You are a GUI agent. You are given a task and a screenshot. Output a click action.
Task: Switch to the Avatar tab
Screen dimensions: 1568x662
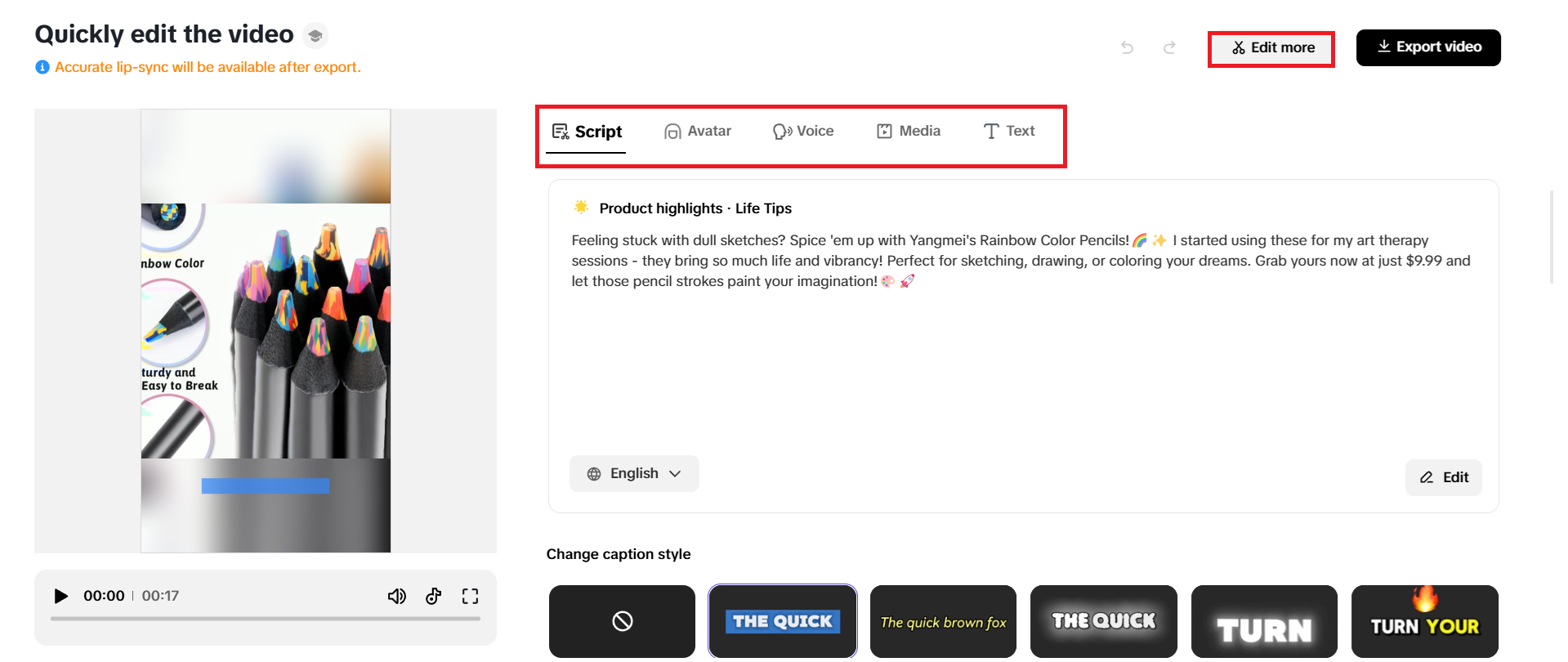(698, 131)
